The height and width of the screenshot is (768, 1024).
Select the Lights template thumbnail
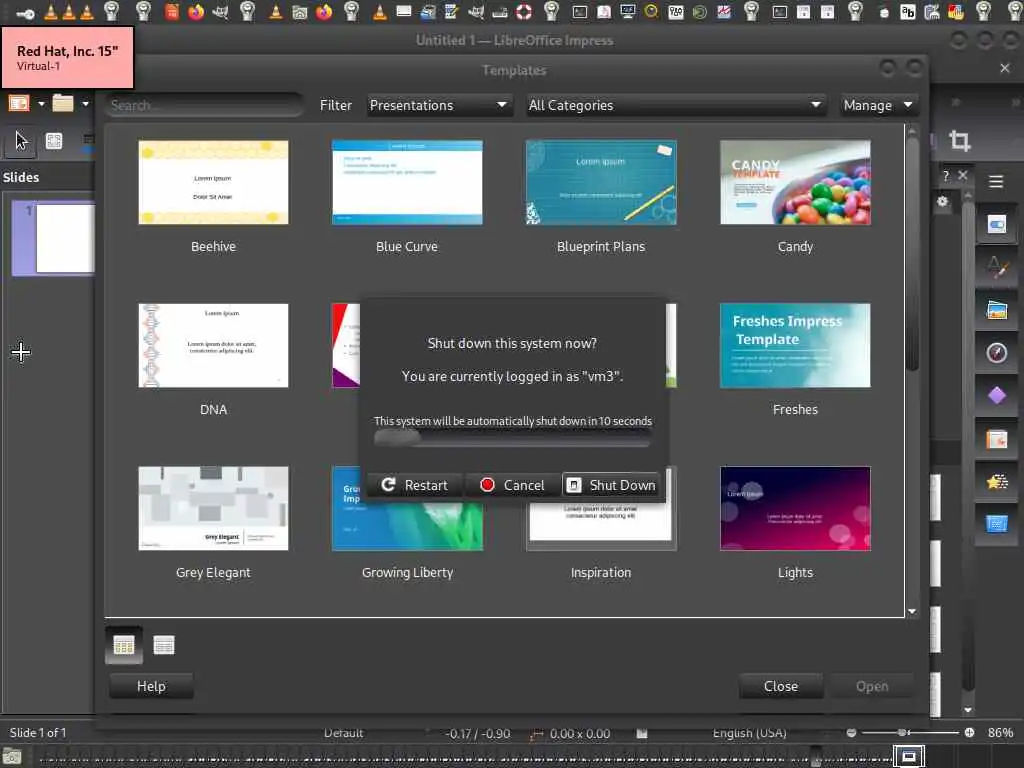click(x=795, y=508)
